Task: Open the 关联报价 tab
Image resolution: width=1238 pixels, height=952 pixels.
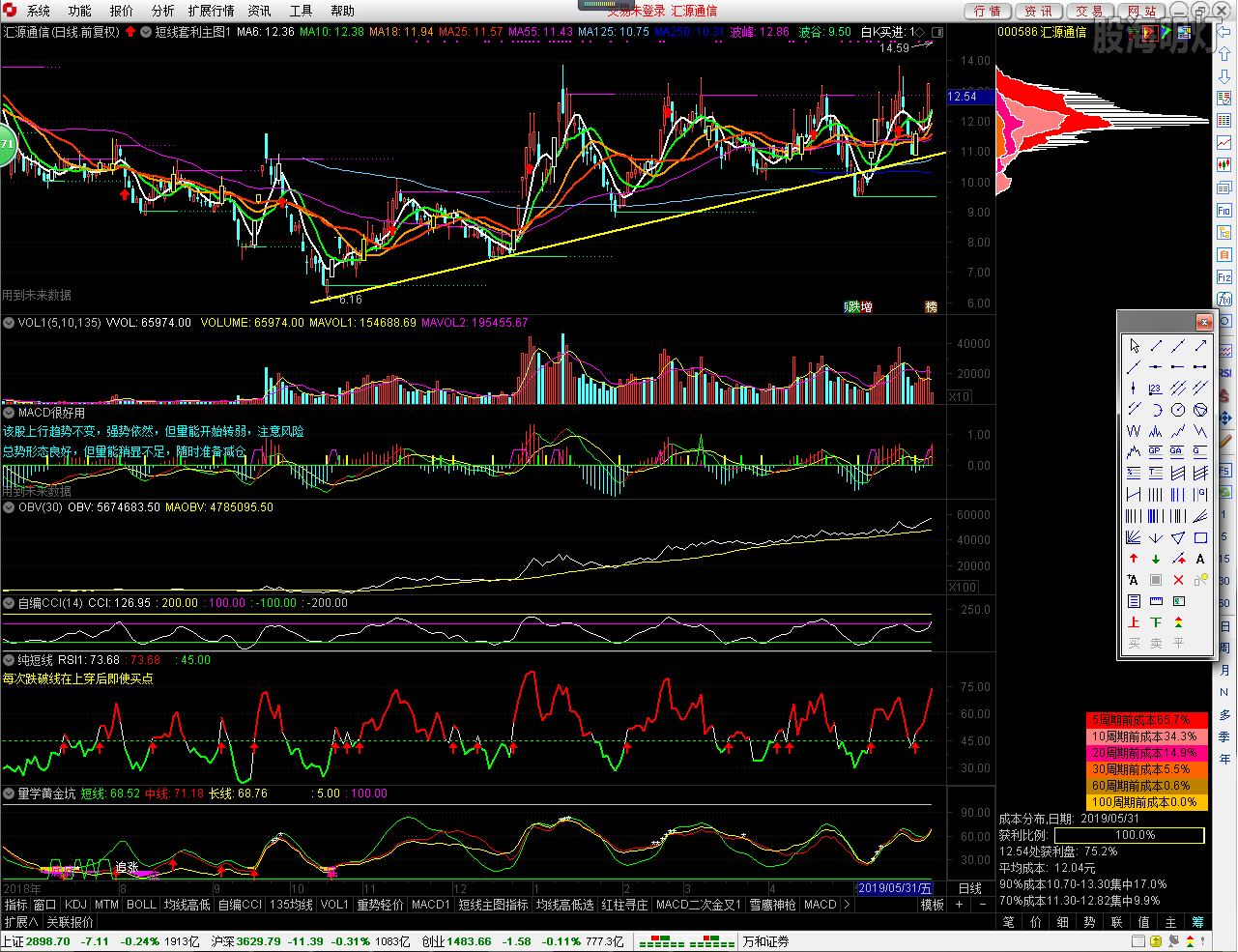Action: point(70,922)
